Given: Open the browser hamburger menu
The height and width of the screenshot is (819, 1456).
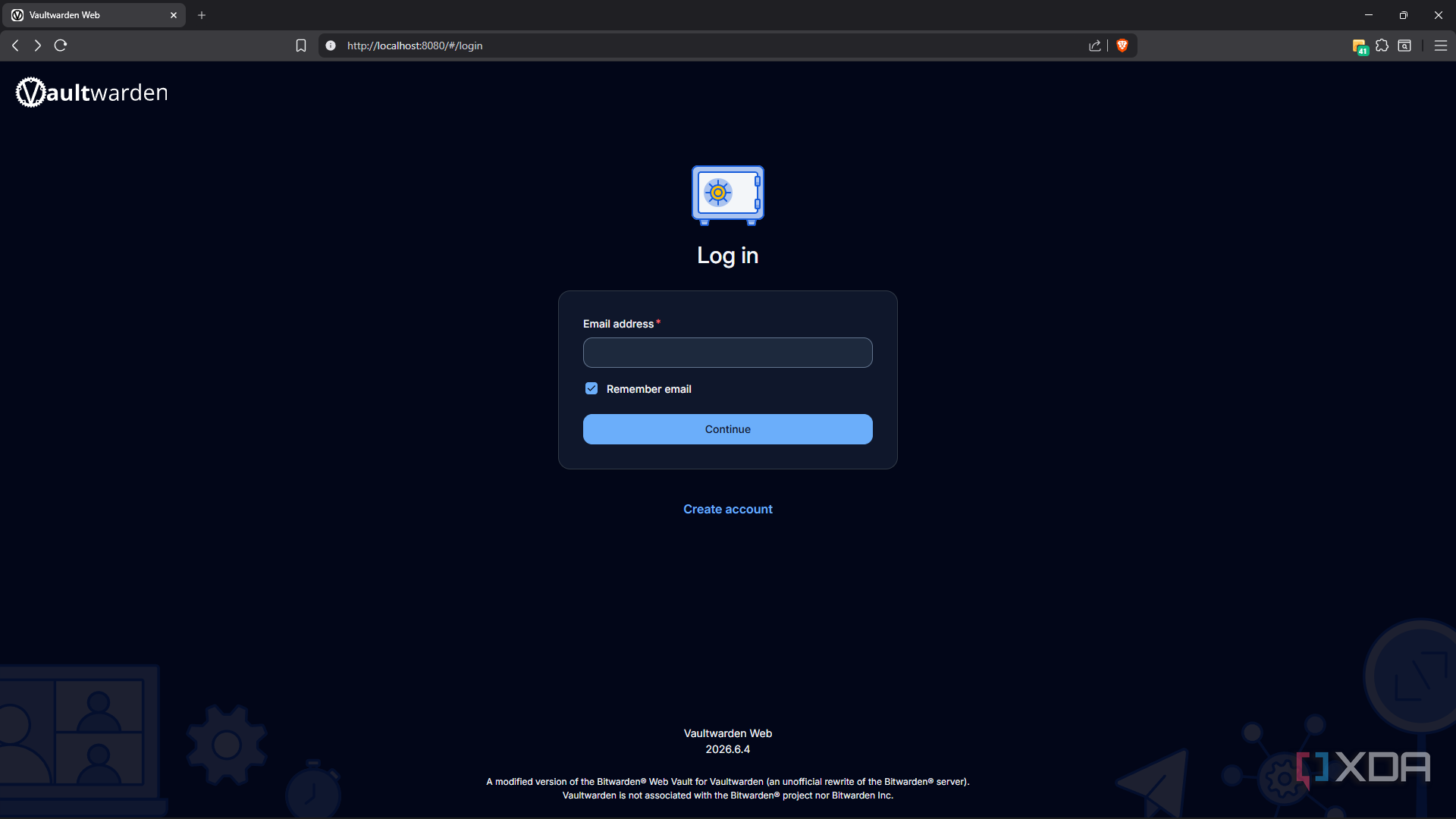Looking at the screenshot, I should point(1441,45).
